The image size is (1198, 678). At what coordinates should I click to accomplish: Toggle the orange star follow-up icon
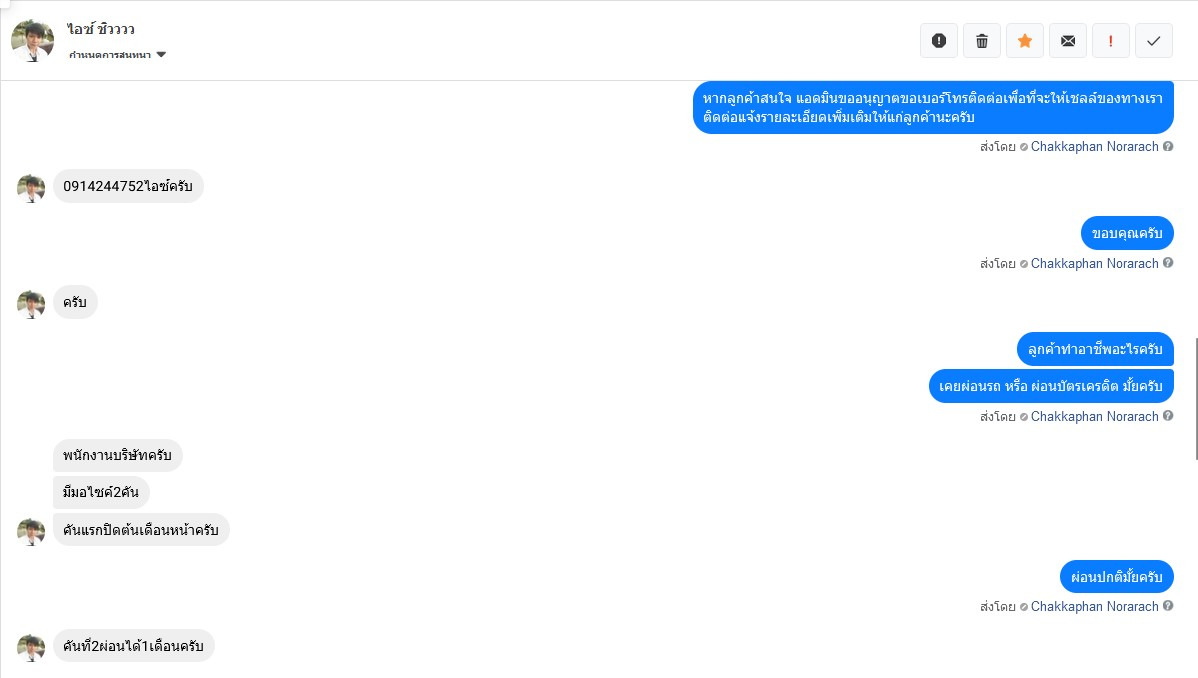[1025, 41]
